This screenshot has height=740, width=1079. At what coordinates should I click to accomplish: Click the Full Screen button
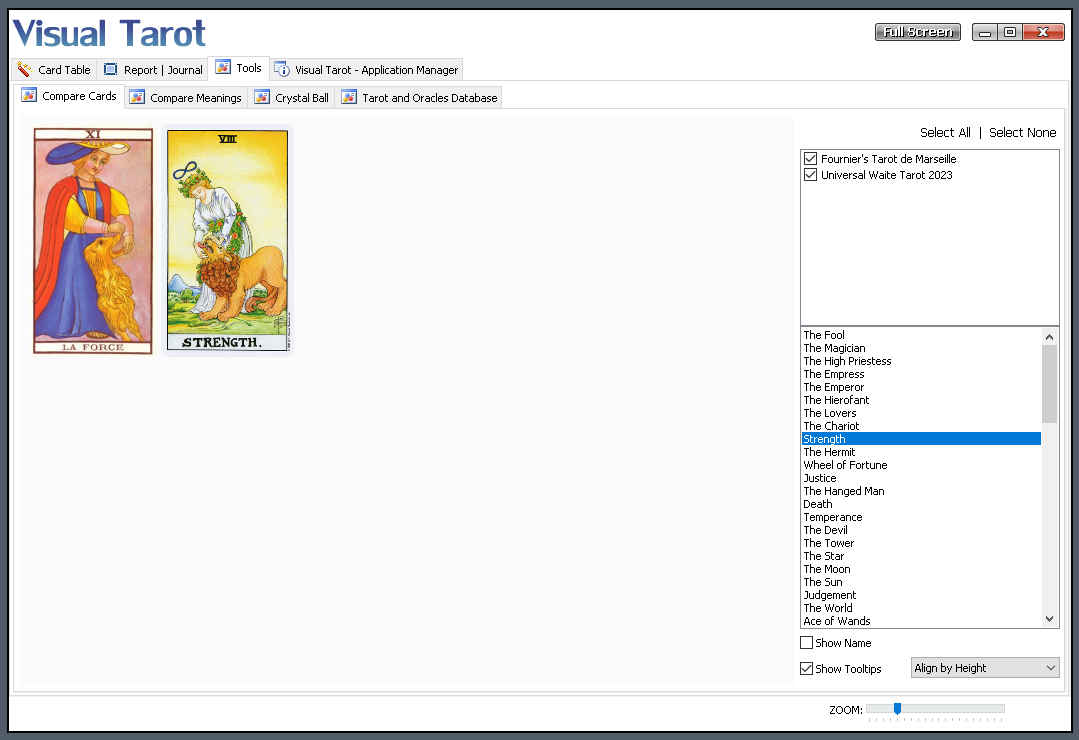pos(918,32)
